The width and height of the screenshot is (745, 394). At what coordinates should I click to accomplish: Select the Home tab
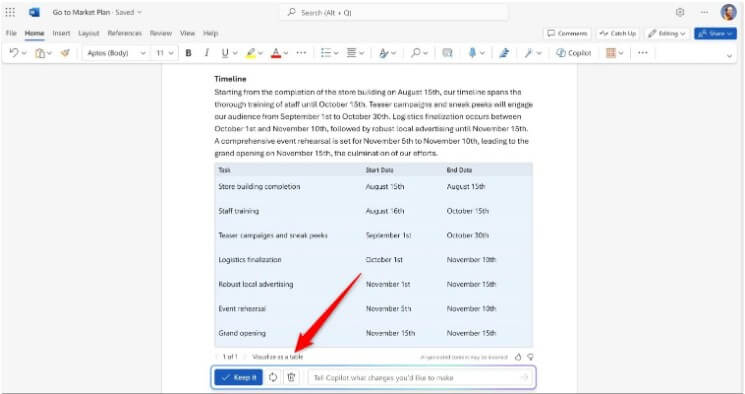(x=34, y=33)
